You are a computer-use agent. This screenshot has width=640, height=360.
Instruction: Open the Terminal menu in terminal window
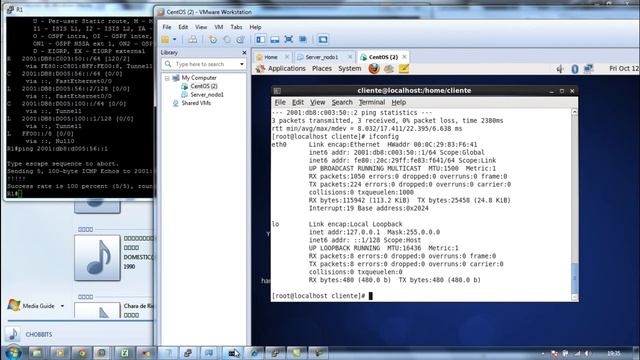tap(371, 102)
